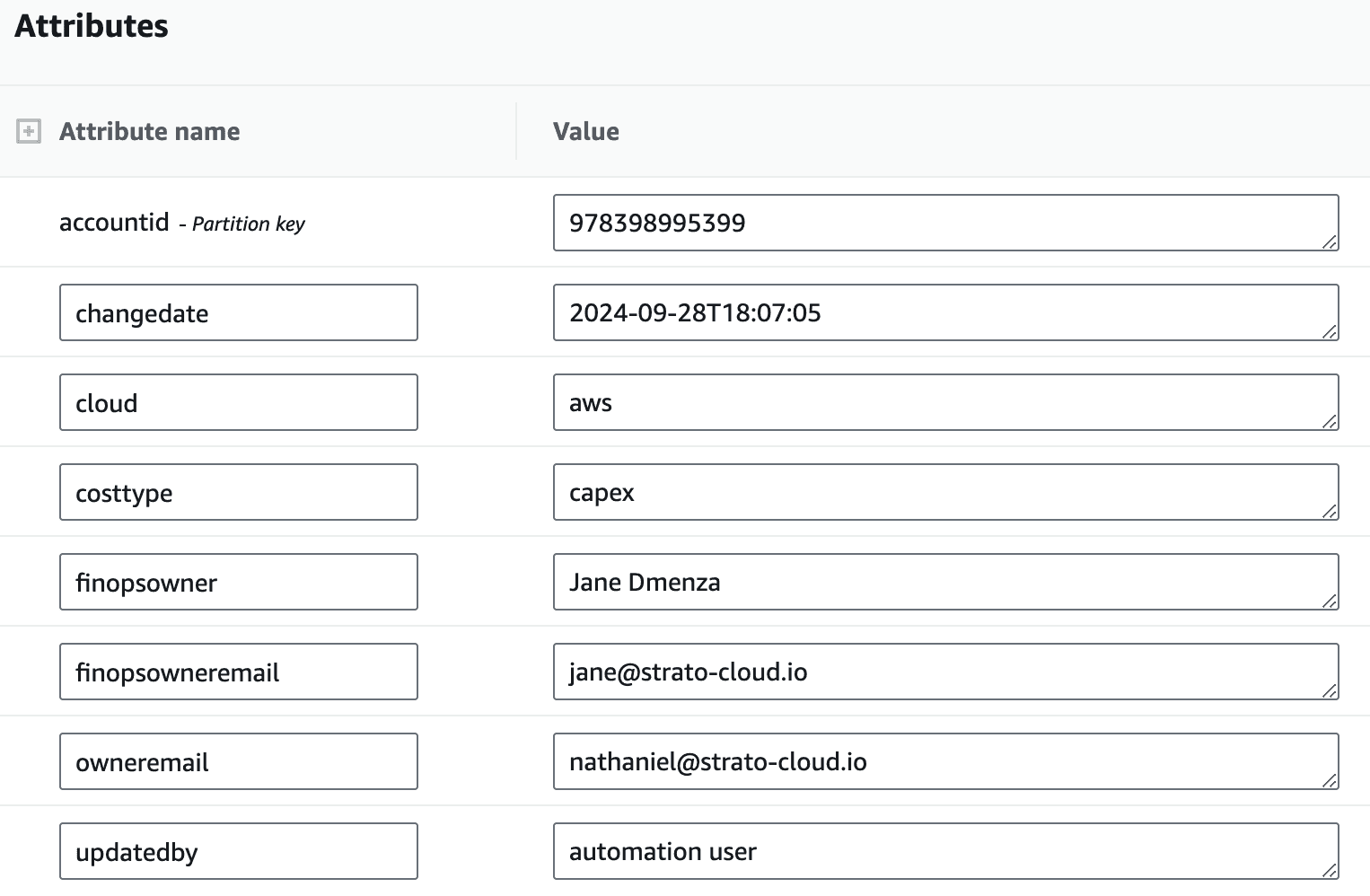
Task: Edit the value field jane@strato-cloud.io
Action: click(946, 672)
